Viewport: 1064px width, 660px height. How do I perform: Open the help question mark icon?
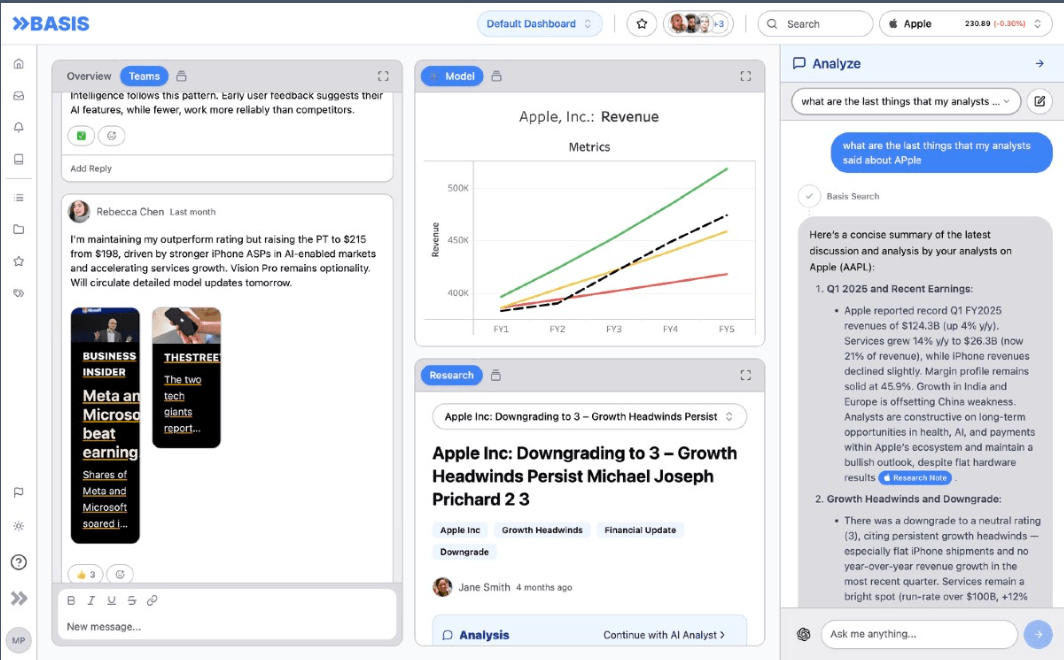19,562
